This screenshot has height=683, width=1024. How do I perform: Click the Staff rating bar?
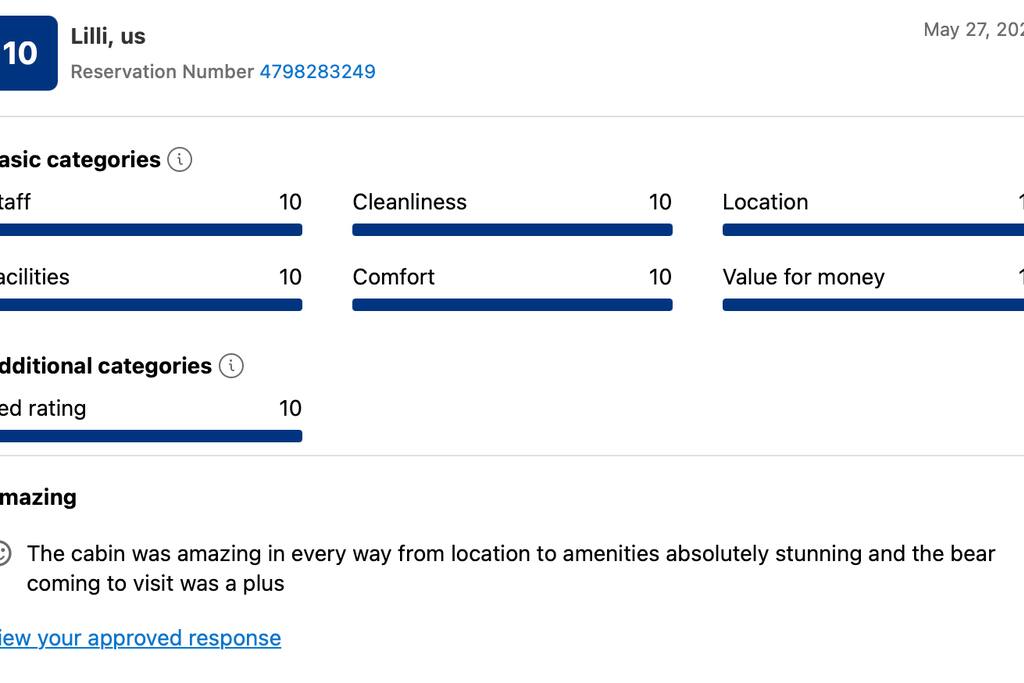[150, 230]
